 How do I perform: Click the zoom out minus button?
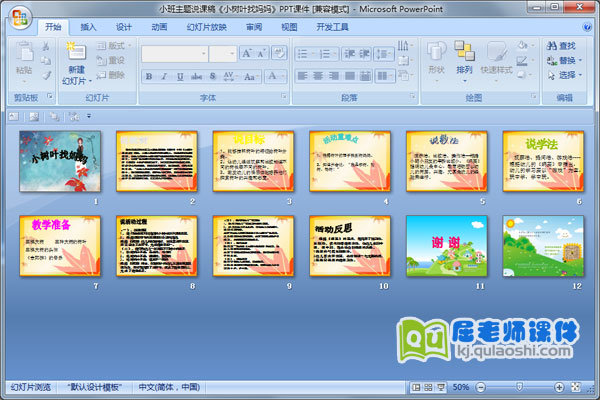479,387
